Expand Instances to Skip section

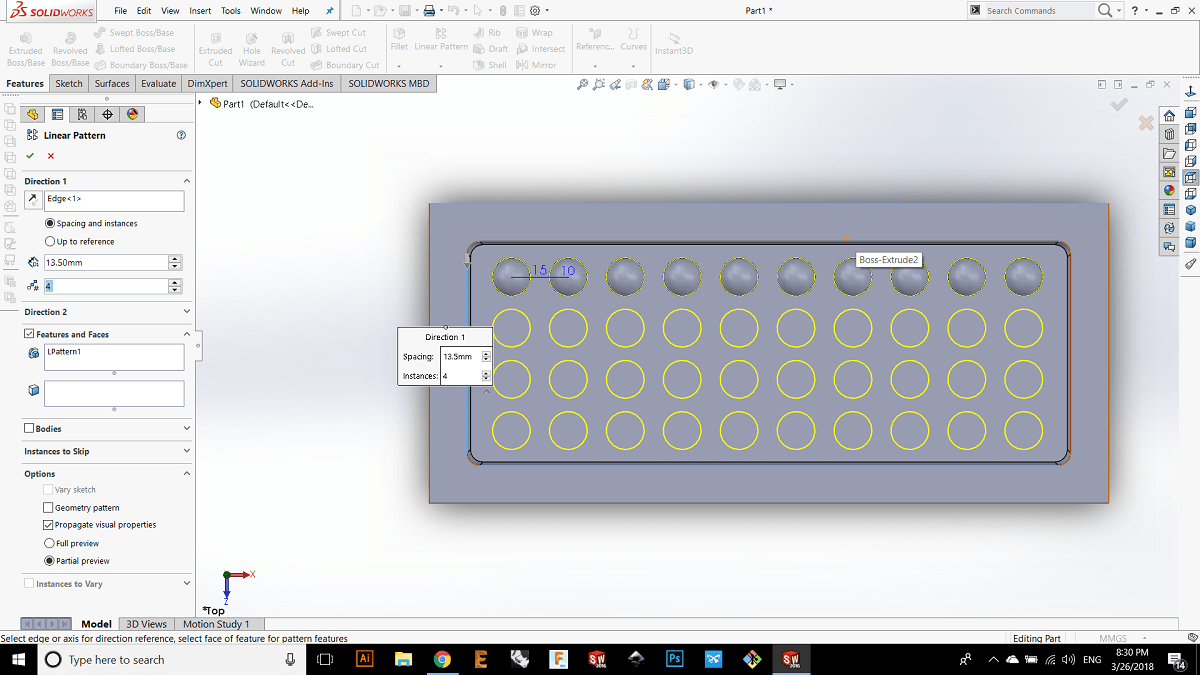pos(186,451)
